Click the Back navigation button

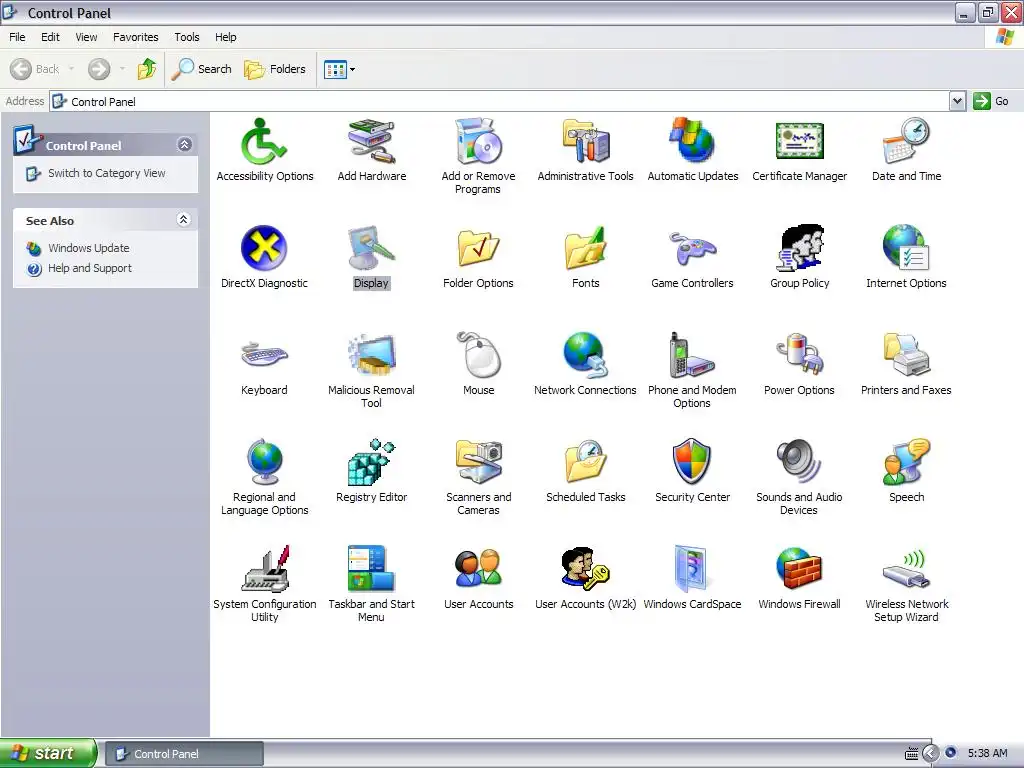(x=35, y=69)
